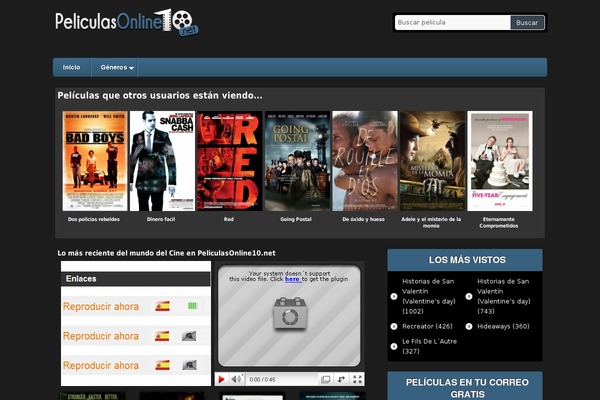This screenshot has height=400, width=600.
Task: Open the Bad Boys poster
Action: 95,161
